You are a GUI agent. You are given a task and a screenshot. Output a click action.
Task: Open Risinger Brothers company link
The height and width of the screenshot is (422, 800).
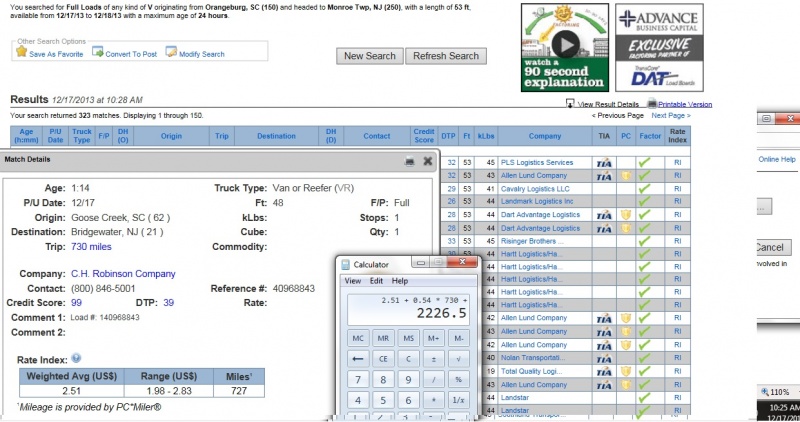(x=532, y=241)
